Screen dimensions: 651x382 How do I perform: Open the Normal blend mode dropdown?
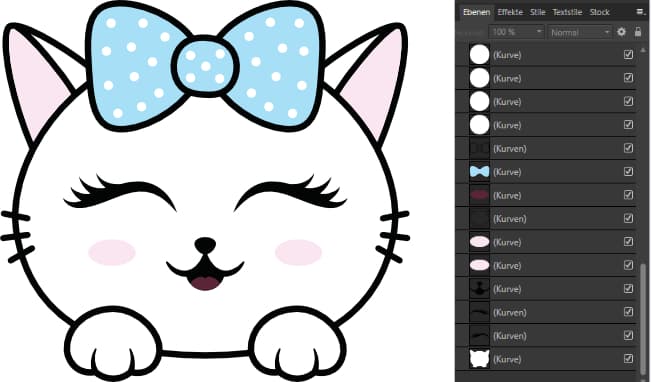(x=580, y=32)
